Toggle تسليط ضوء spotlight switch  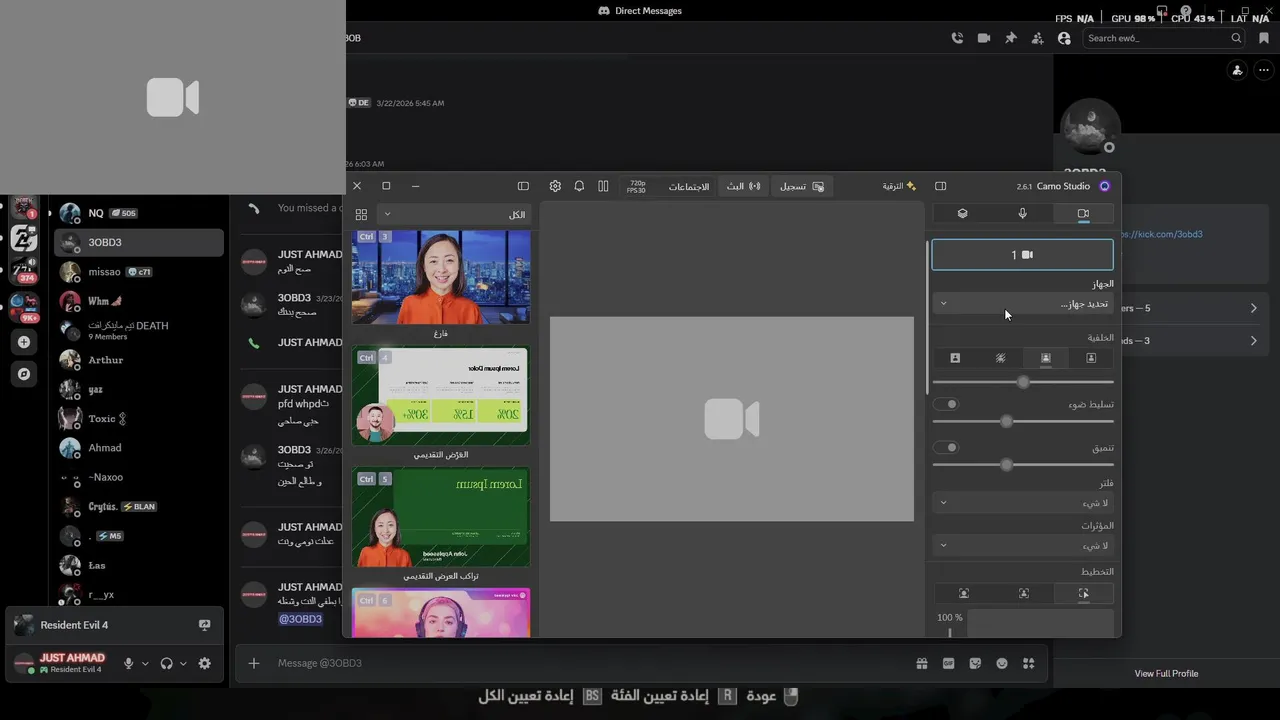coord(946,404)
